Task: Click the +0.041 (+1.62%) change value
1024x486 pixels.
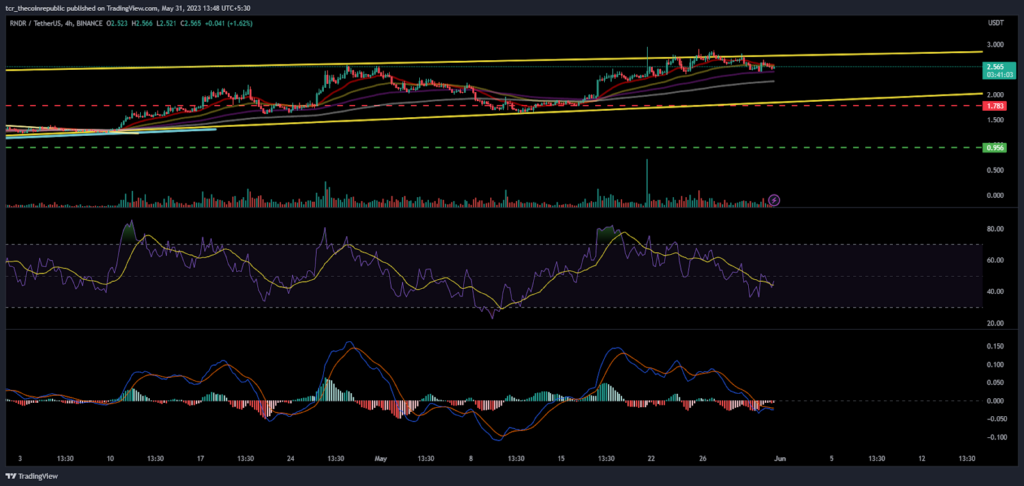Action: pyautogui.click(x=231, y=24)
